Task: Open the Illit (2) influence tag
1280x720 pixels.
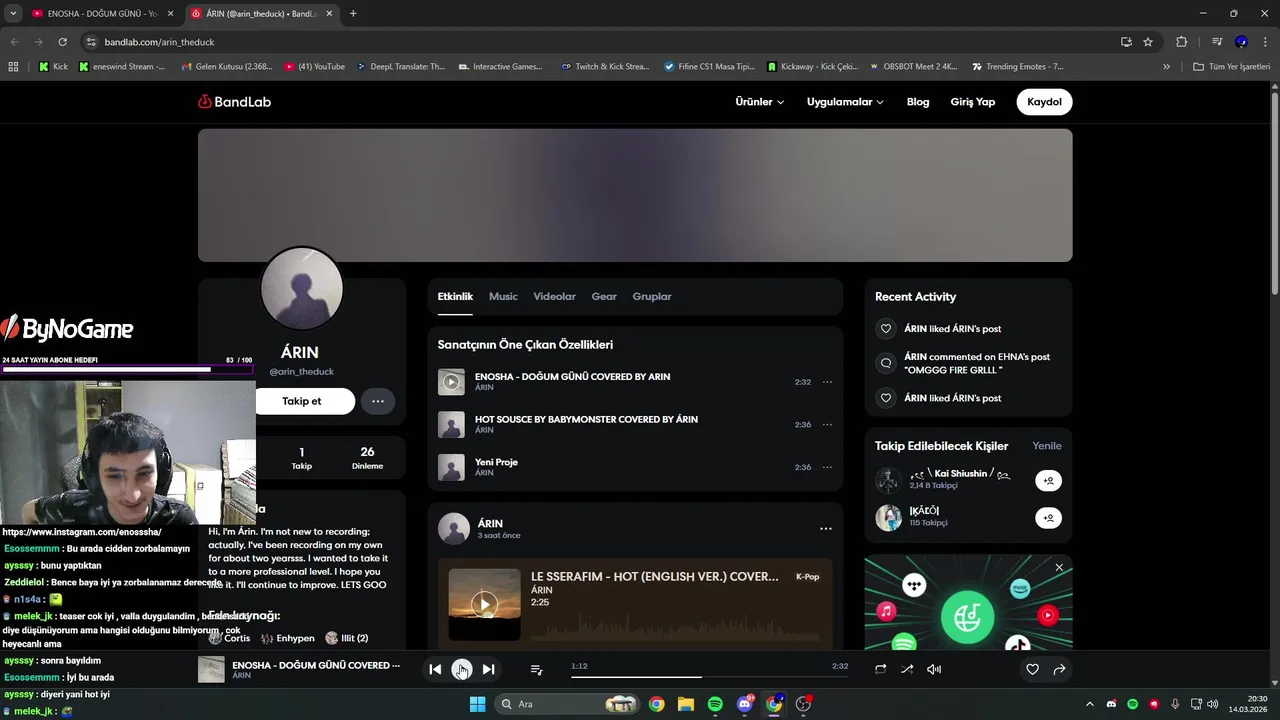Action: click(346, 638)
